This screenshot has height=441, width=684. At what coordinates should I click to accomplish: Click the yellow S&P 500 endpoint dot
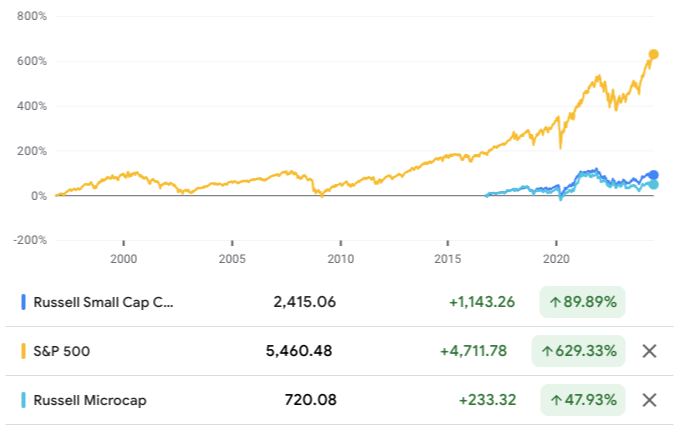(x=654, y=54)
